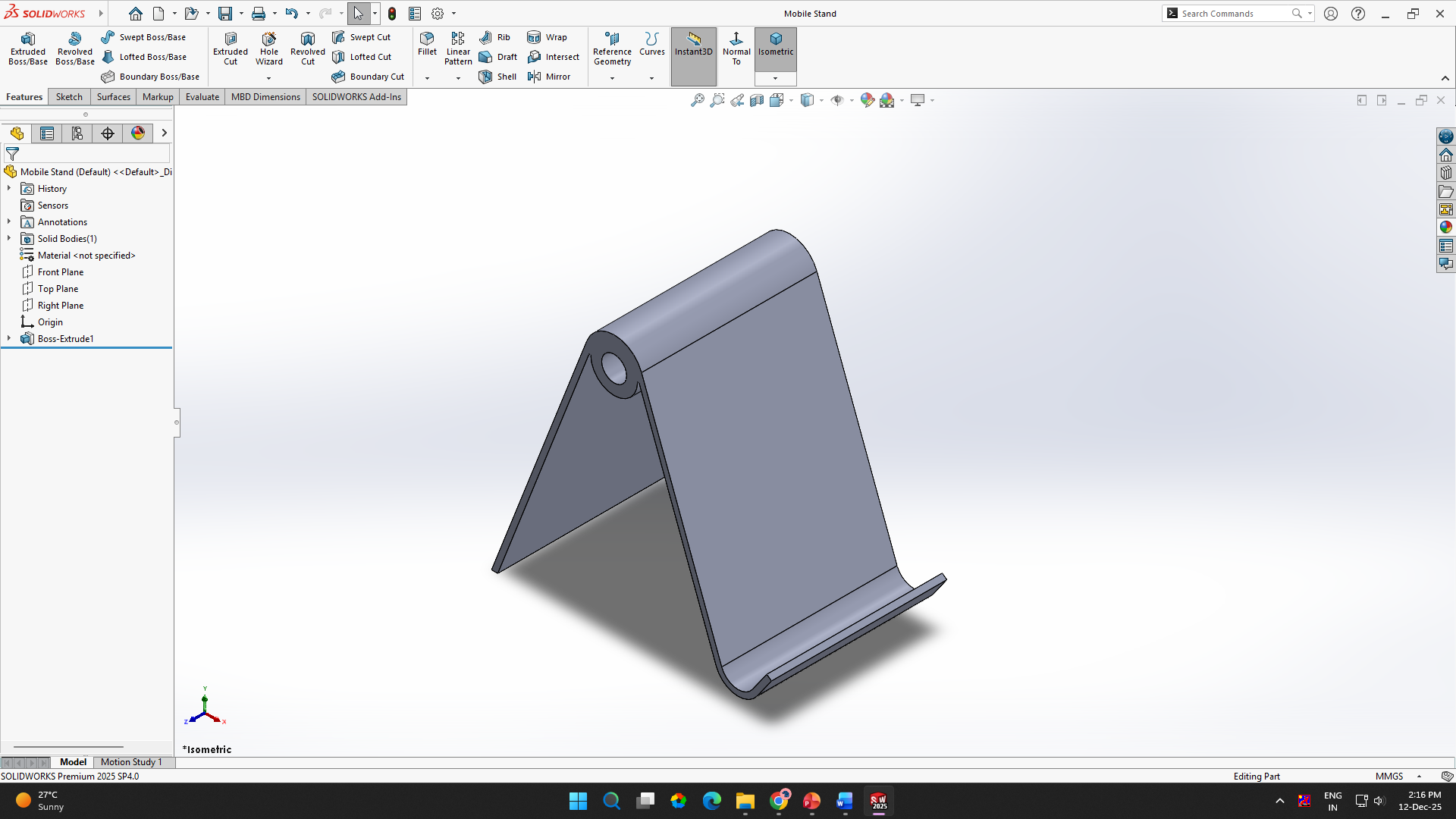Switch to Motion Study 1 tab
Viewport: 1456px width, 819px height.
[x=131, y=762]
